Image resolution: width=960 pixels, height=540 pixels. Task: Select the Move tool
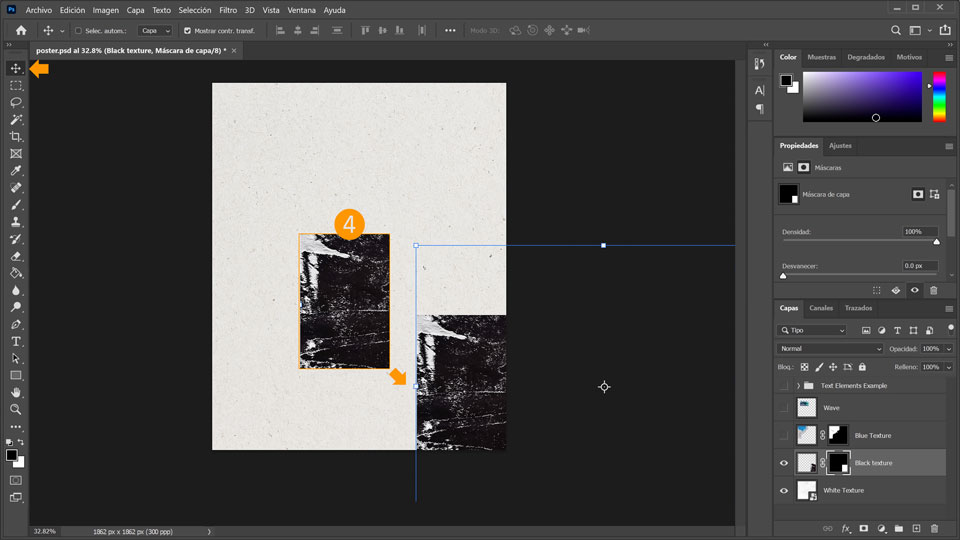16,68
